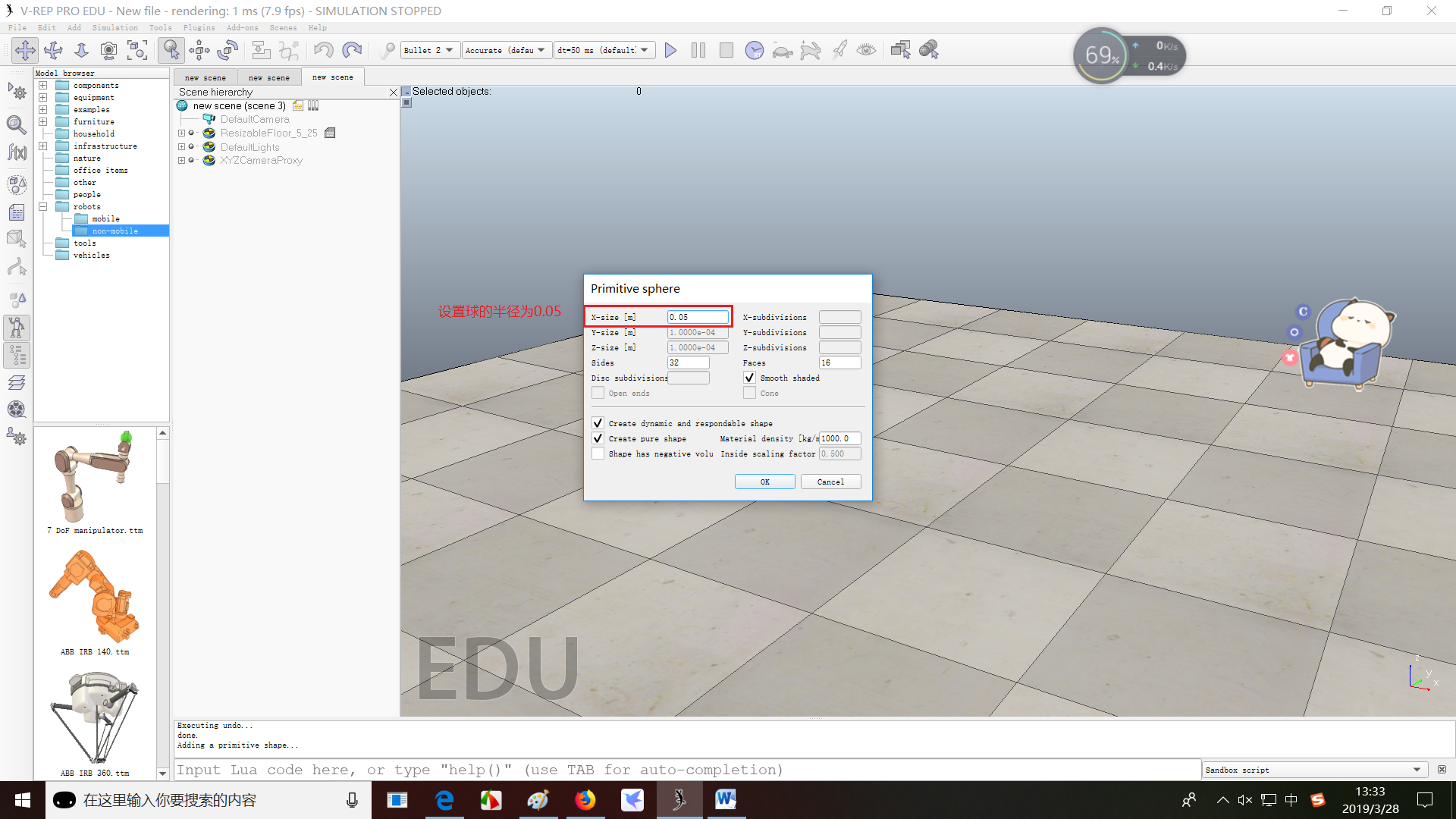Switch to the first new scene tab
The height and width of the screenshot is (819, 1456).
click(205, 77)
